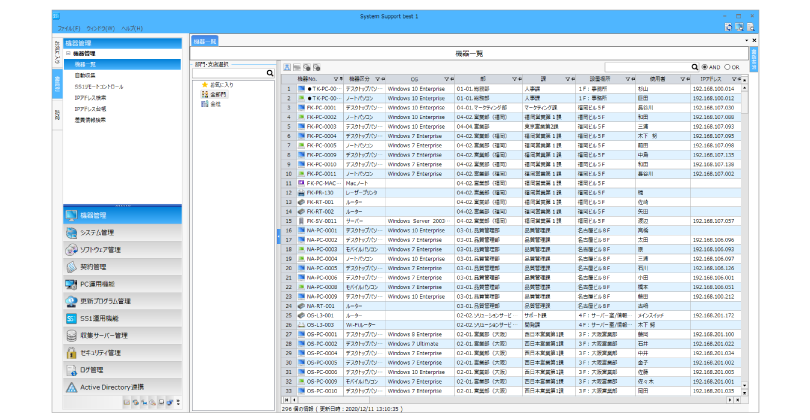The height and width of the screenshot is (420, 810).
Task: Click the 契約管理 icon in sidebar
Action: pos(71,267)
